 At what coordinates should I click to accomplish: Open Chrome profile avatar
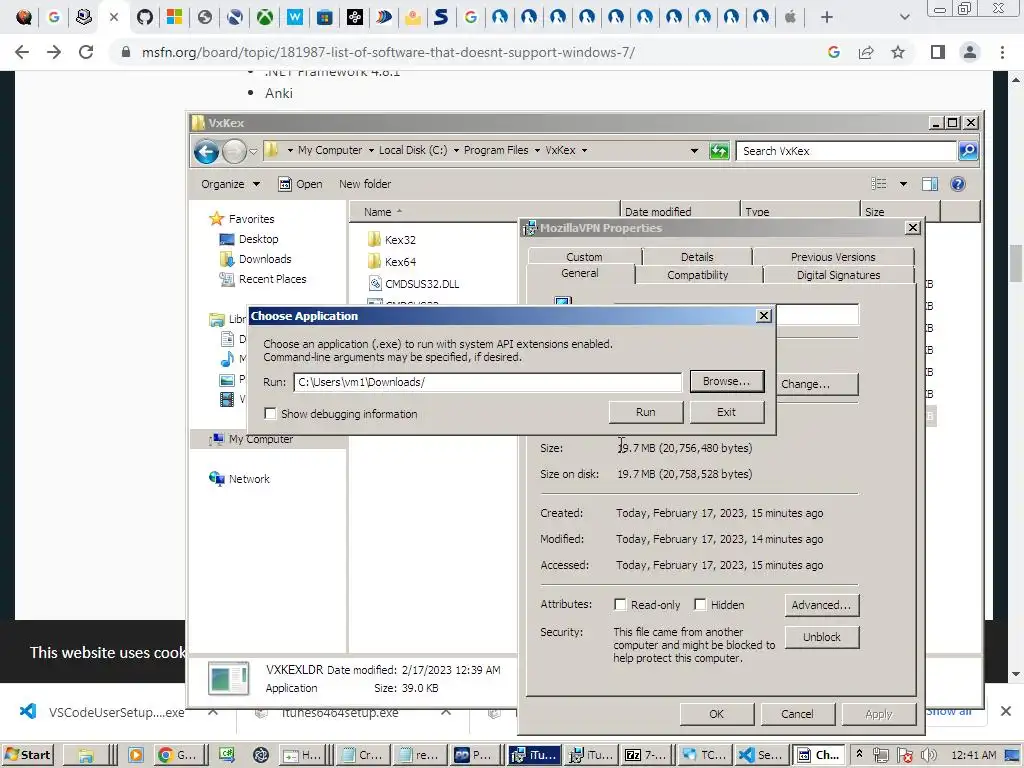tap(970, 52)
